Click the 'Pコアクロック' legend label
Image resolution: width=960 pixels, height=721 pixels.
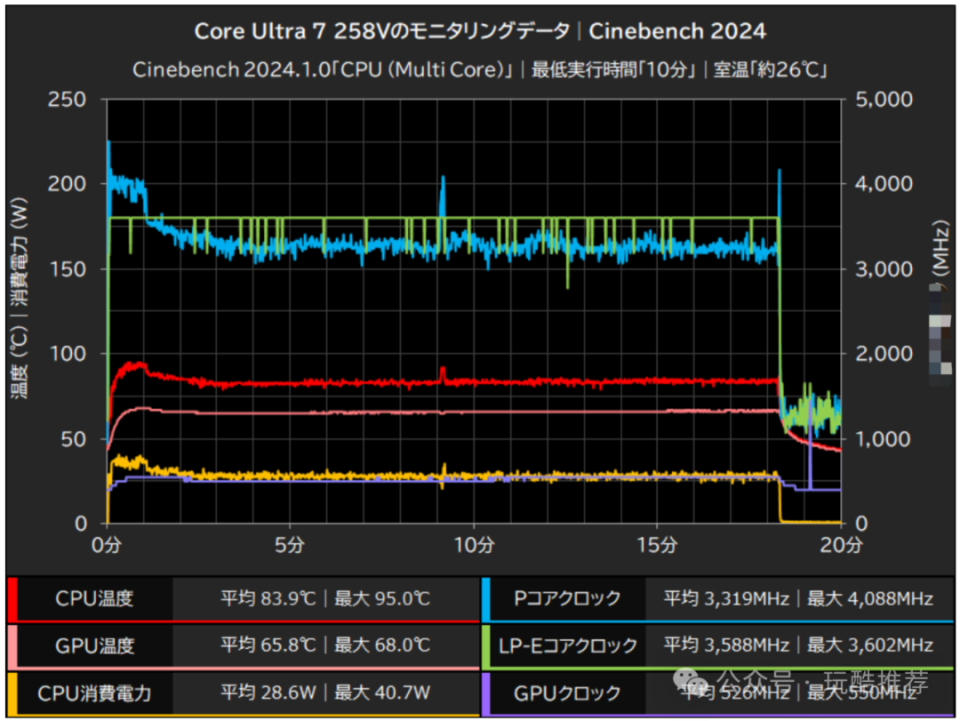coord(568,599)
